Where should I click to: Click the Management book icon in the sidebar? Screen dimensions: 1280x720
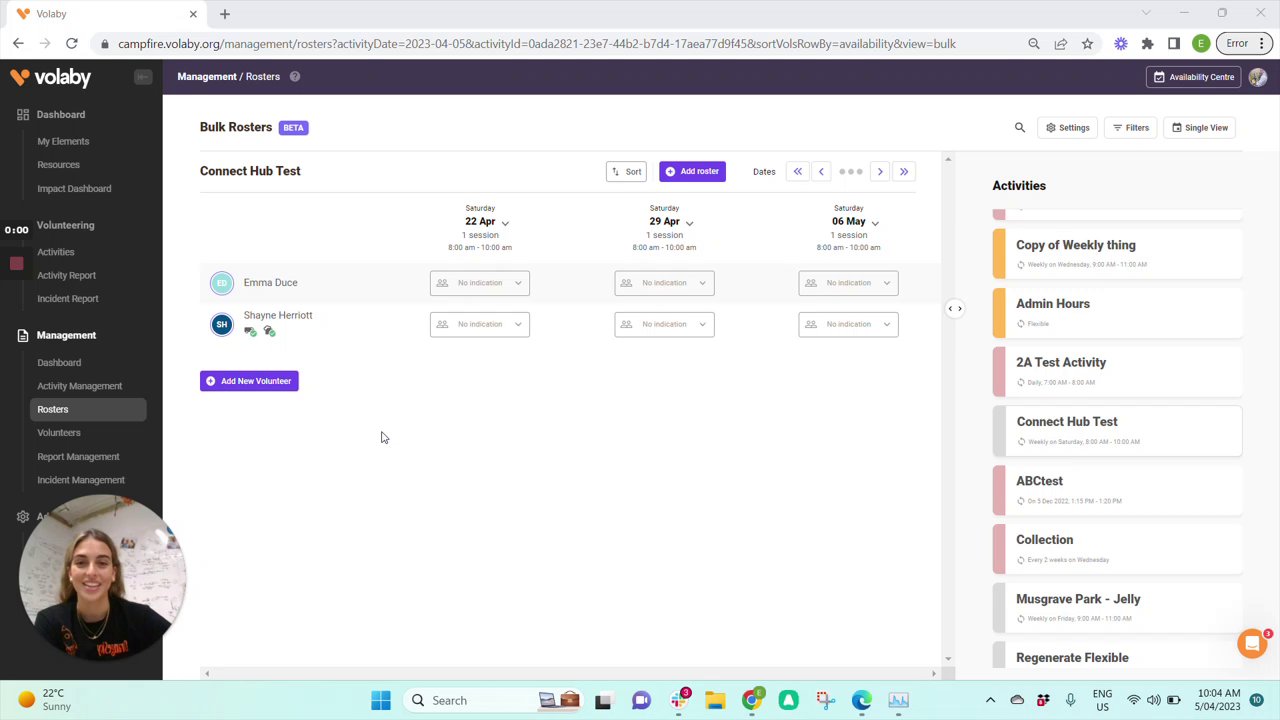tap(23, 335)
